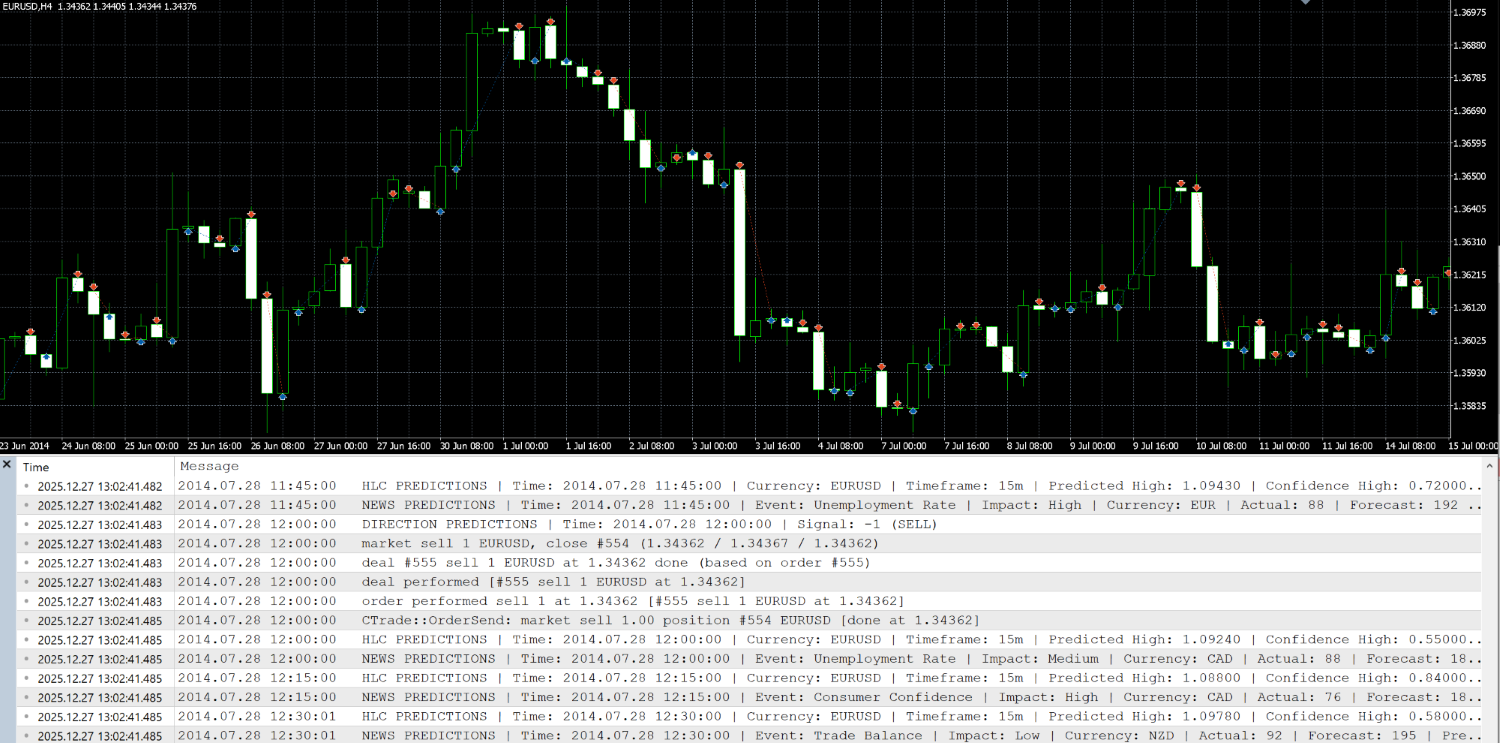Viewport: 1500px width, 743px height.
Task: Click the Message column header
Action: tap(210, 466)
